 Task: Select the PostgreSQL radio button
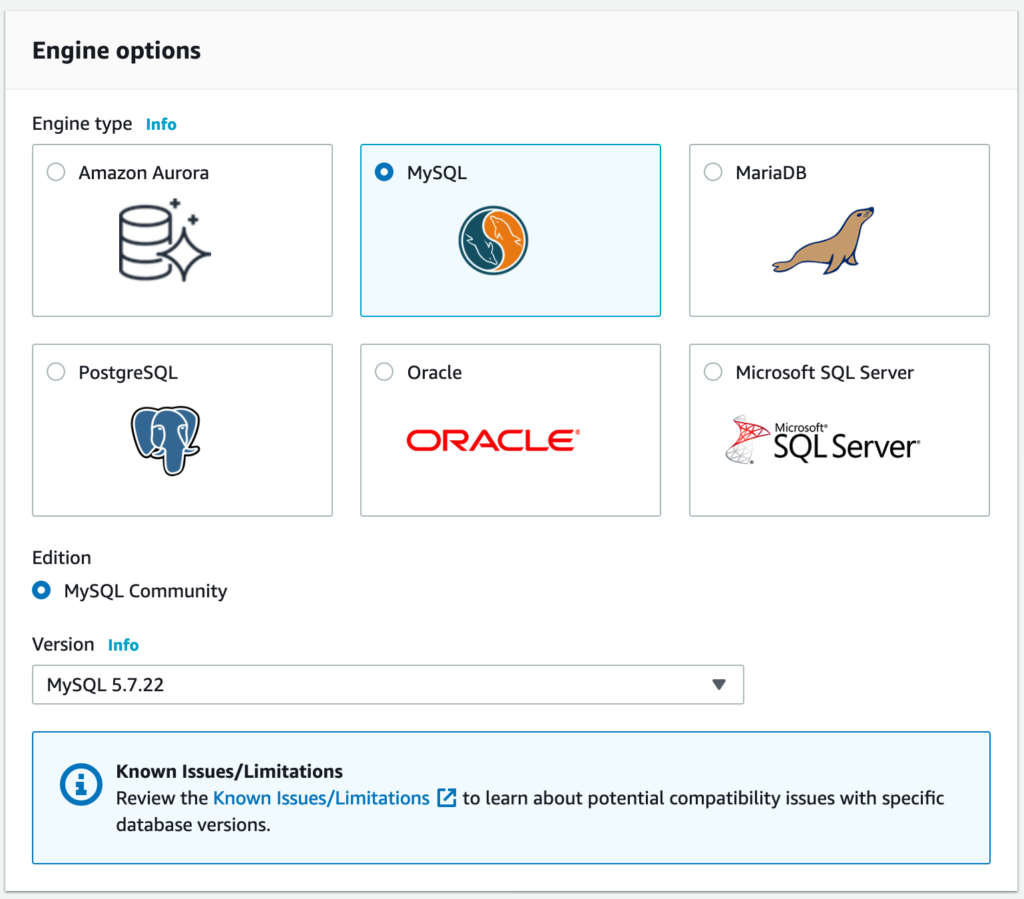point(56,372)
